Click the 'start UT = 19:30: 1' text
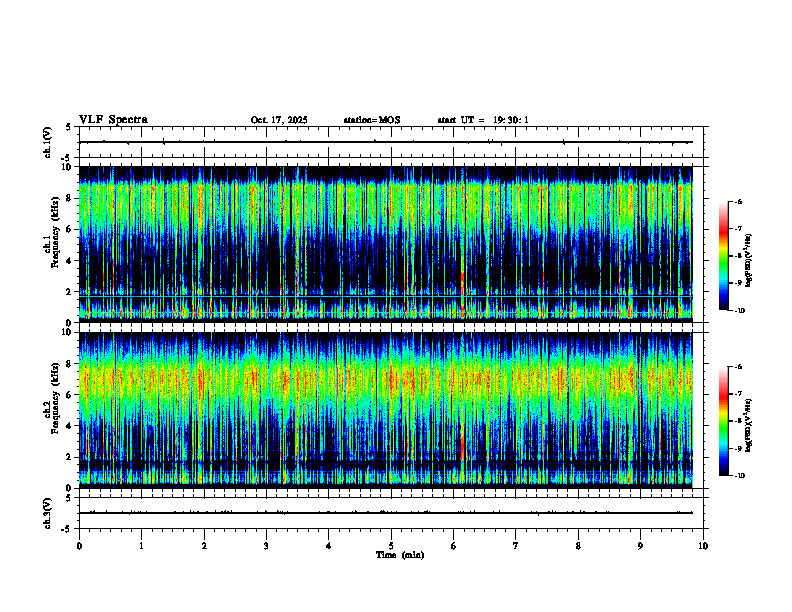The height and width of the screenshot is (612, 792). pyautogui.click(x=483, y=120)
